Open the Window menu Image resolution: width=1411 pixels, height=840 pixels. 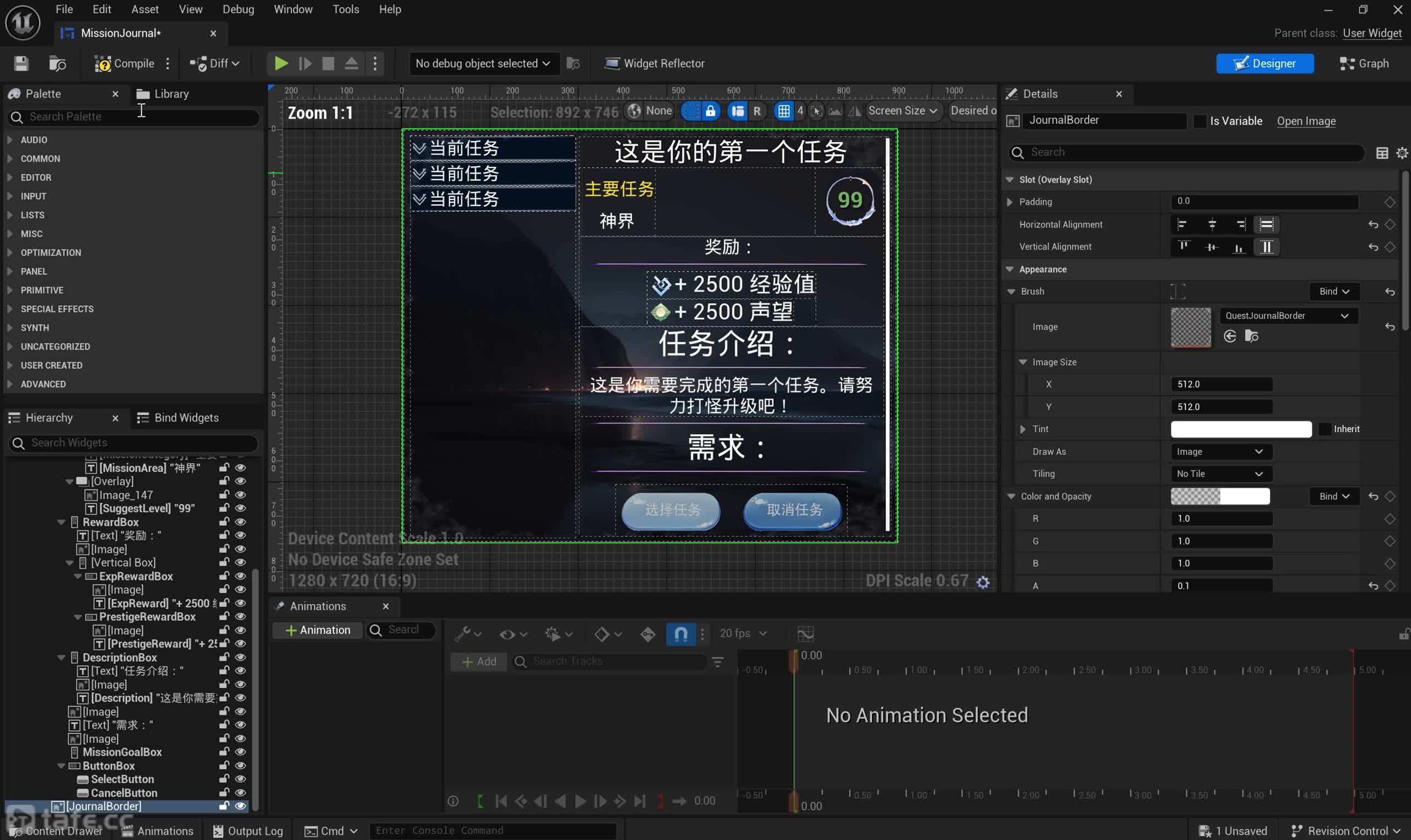[x=293, y=9]
